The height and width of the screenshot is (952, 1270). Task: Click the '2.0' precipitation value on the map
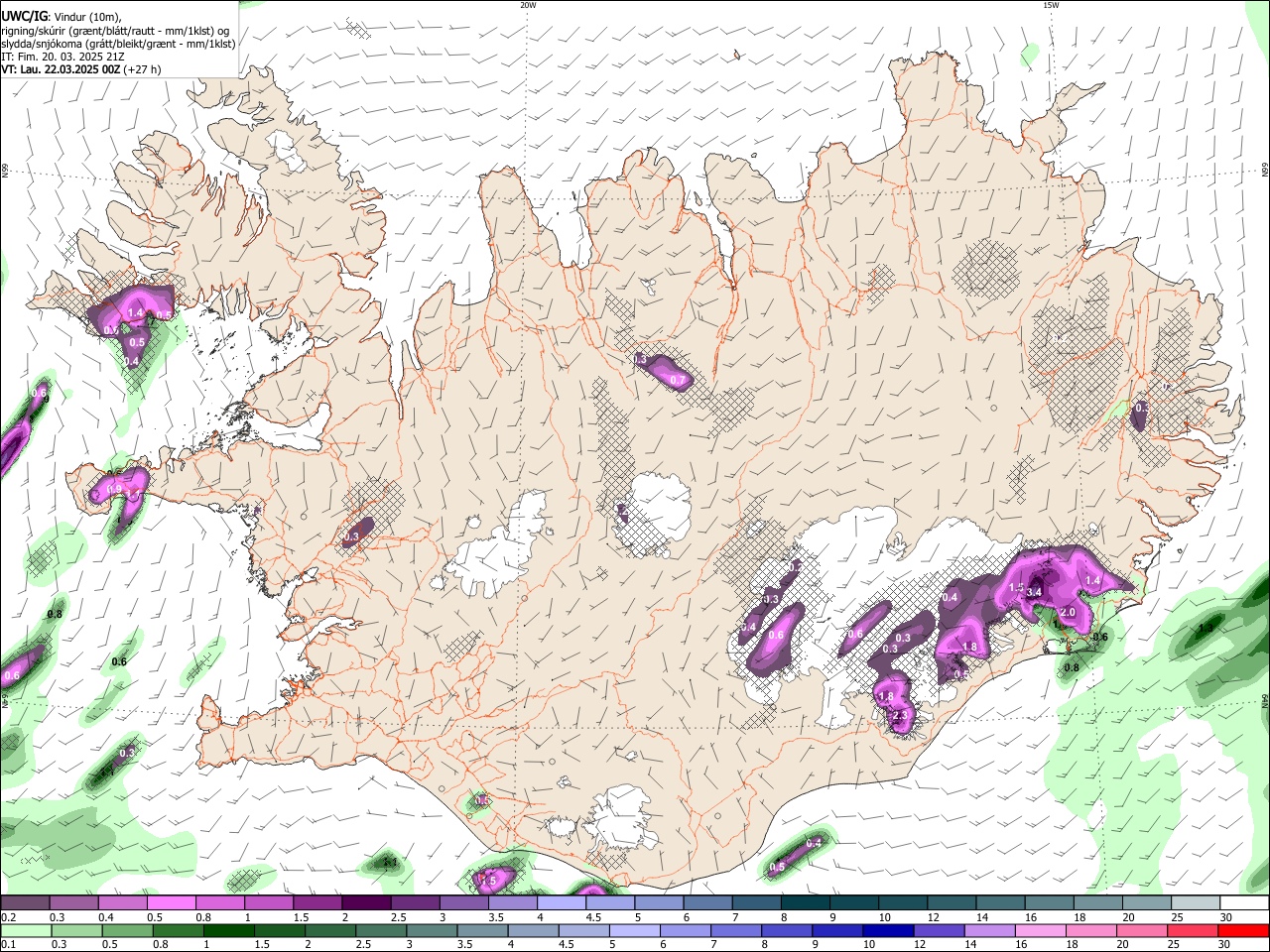[1068, 613]
